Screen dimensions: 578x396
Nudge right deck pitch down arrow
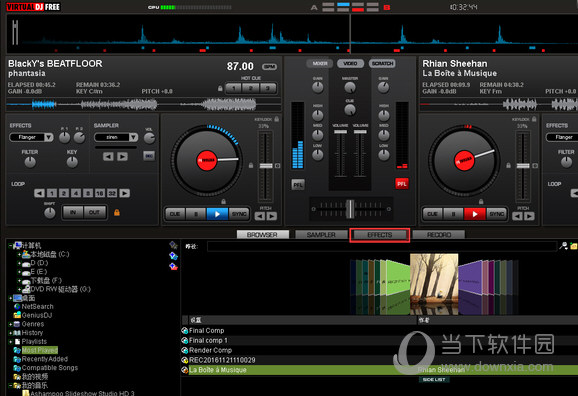coord(517,216)
